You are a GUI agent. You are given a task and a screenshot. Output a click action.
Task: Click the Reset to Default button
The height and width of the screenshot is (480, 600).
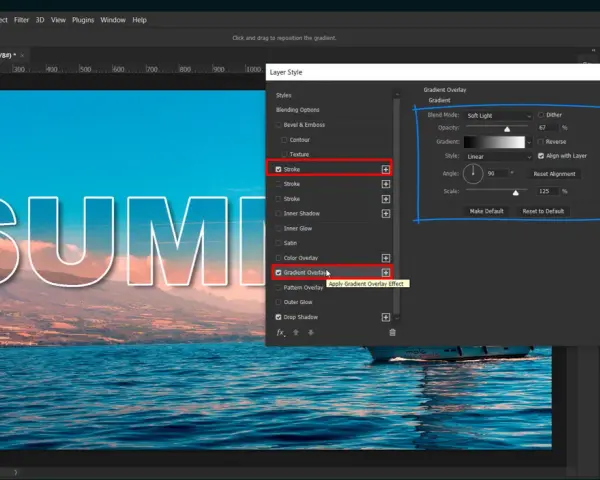pos(543,211)
